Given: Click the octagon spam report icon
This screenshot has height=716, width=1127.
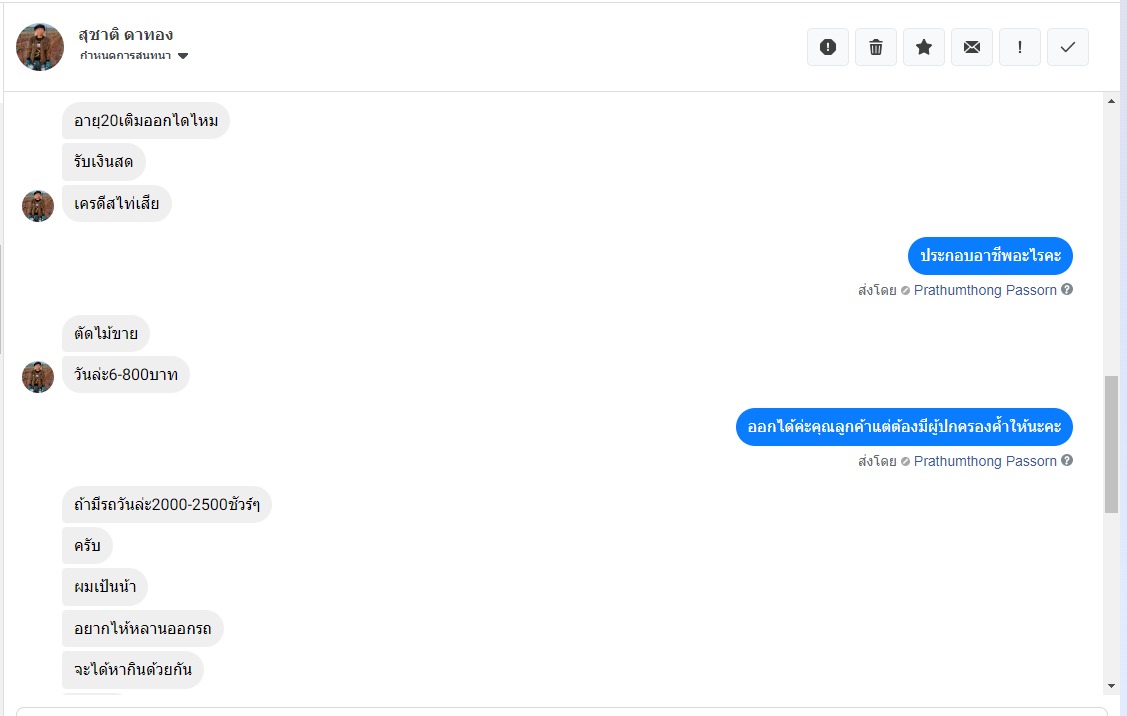Looking at the screenshot, I should click(x=828, y=47).
